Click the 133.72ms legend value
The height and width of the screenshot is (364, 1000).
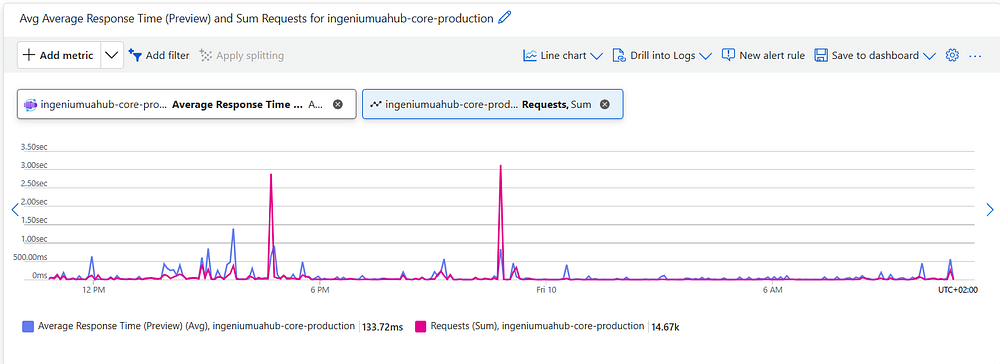tap(383, 327)
